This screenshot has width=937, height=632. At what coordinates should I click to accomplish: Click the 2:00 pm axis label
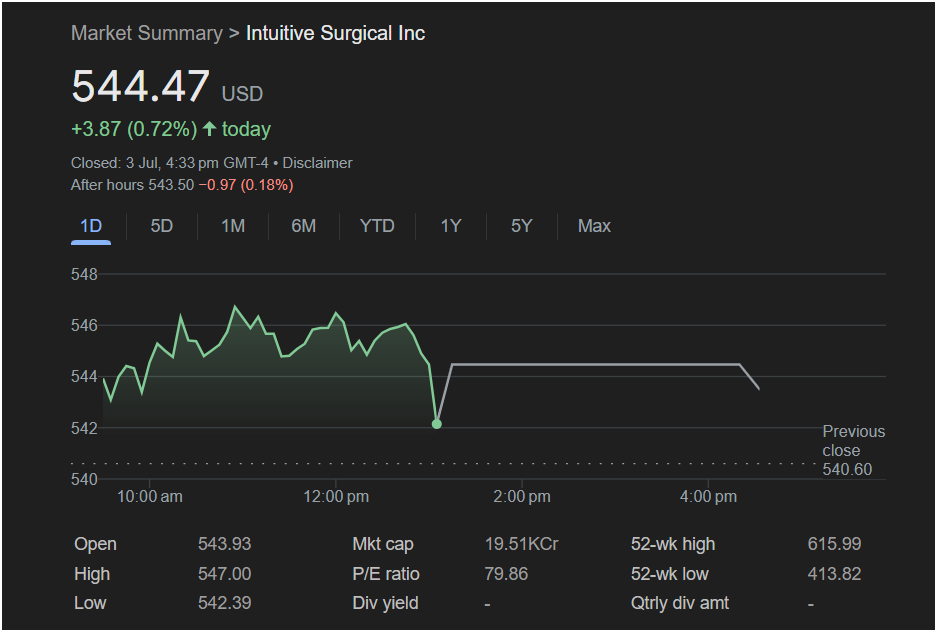[522, 496]
